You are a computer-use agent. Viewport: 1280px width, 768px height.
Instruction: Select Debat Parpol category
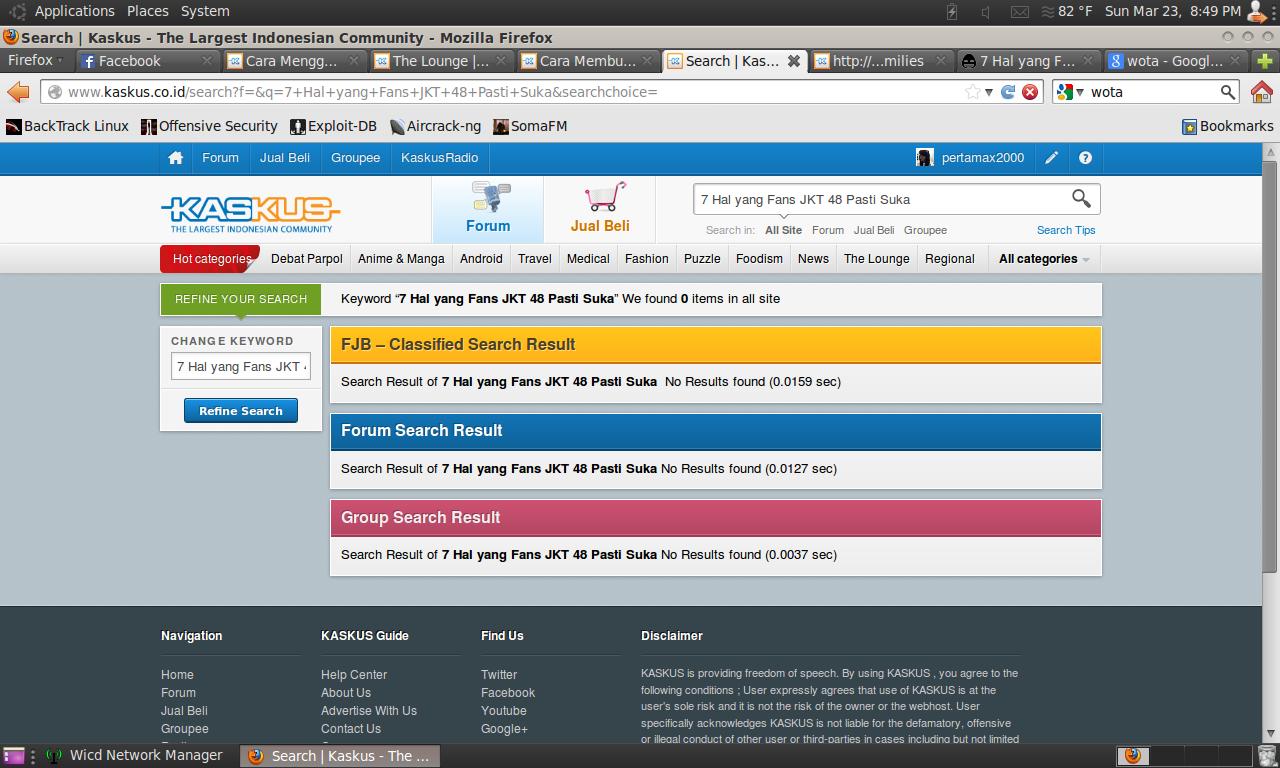tap(307, 259)
